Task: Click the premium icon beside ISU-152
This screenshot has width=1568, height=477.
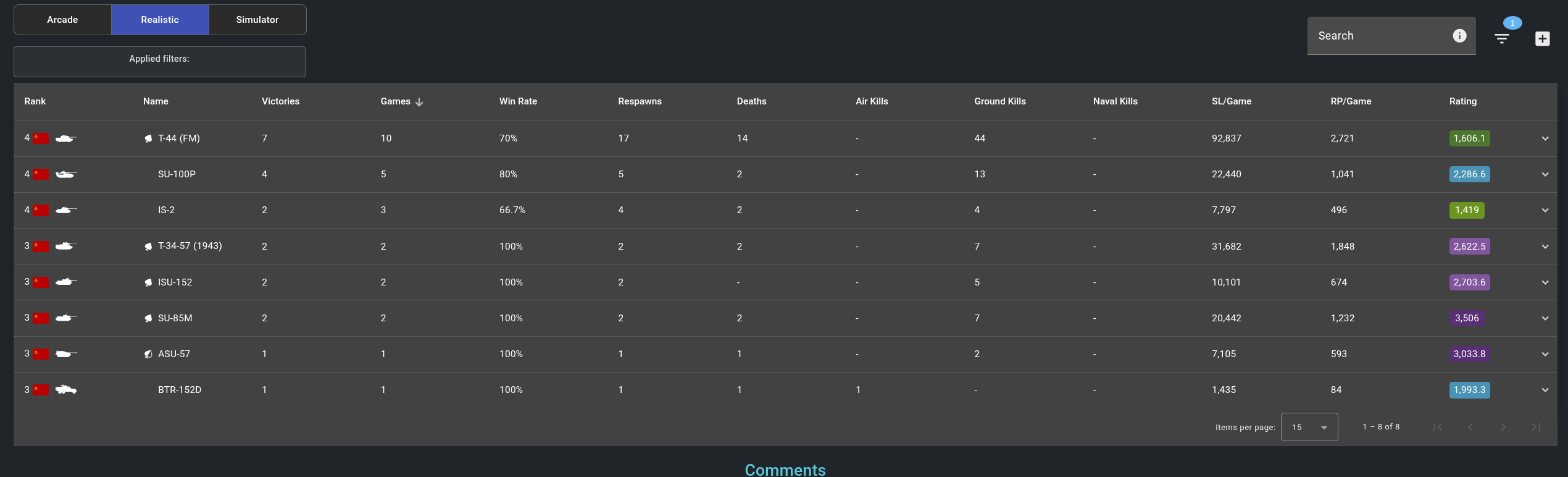Action: point(148,282)
